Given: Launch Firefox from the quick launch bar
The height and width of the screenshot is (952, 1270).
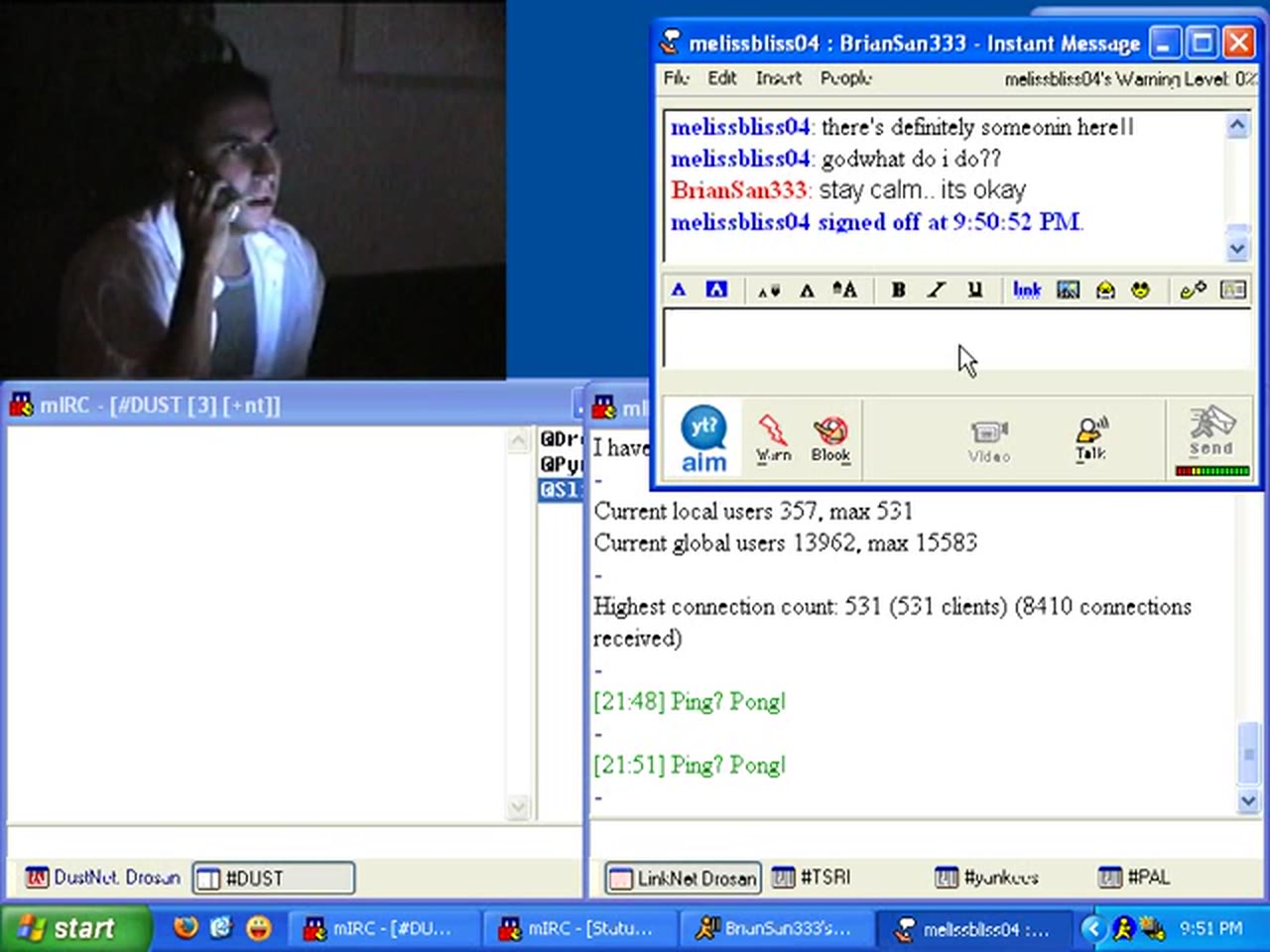Looking at the screenshot, I should (186, 928).
